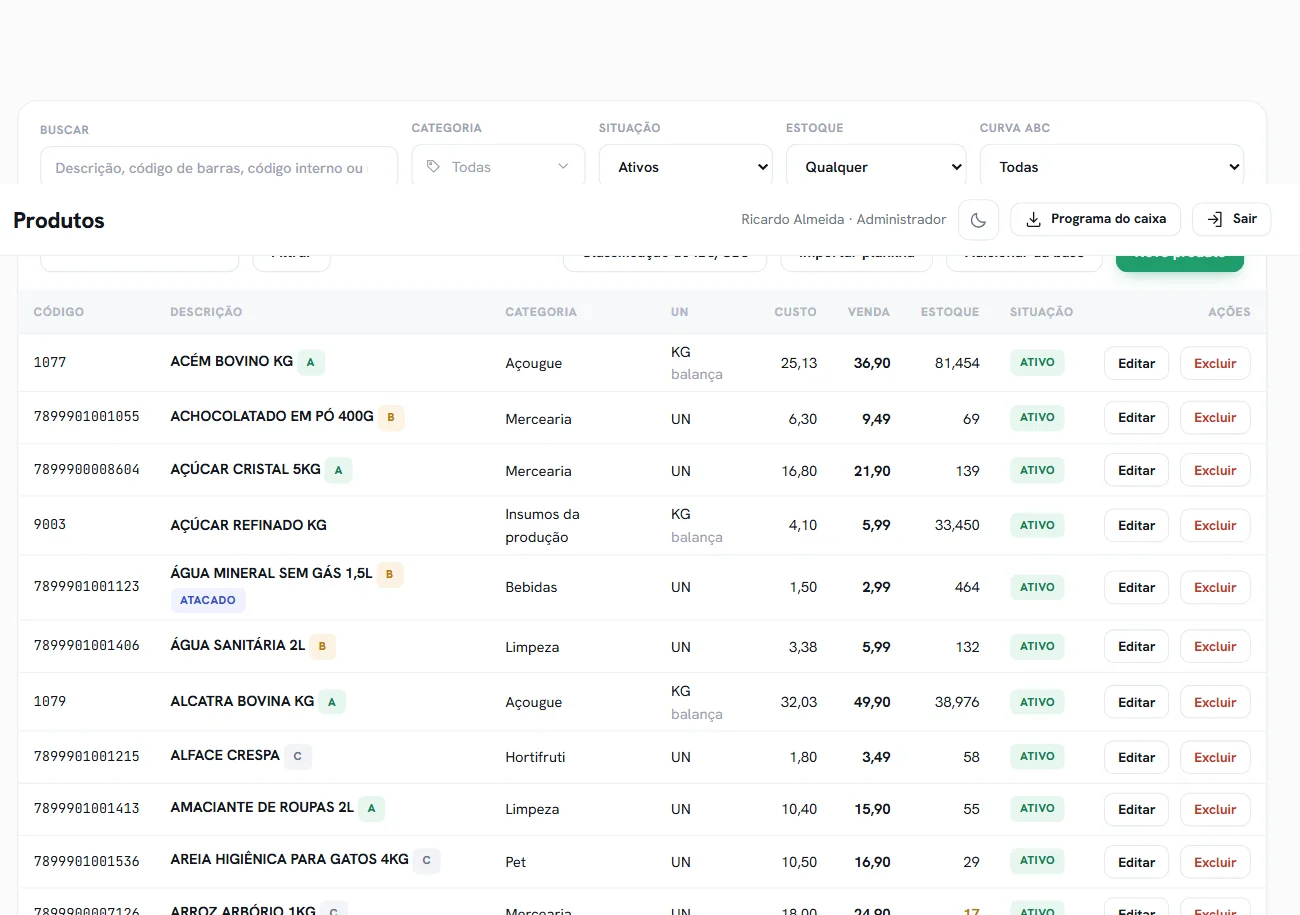This screenshot has width=1300, height=915.
Task: Toggle dark mode with the moon icon
Action: (978, 220)
